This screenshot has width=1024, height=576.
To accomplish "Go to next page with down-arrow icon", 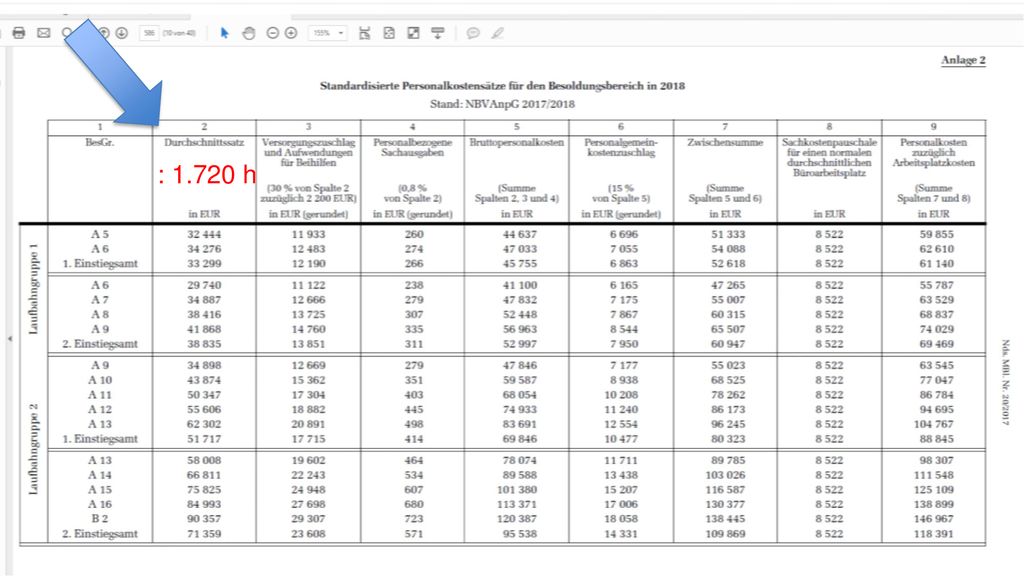I will [x=121, y=33].
